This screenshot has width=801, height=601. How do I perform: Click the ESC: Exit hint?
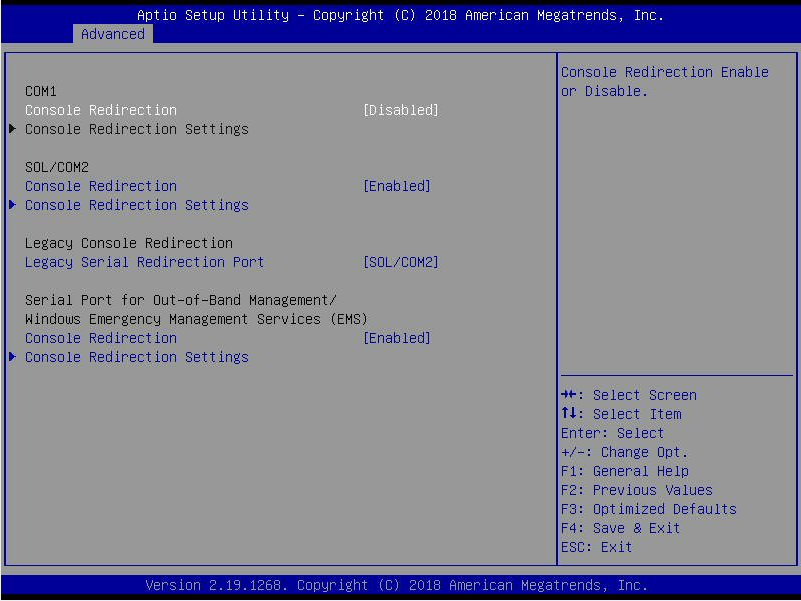pyautogui.click(x=597, y=547)
